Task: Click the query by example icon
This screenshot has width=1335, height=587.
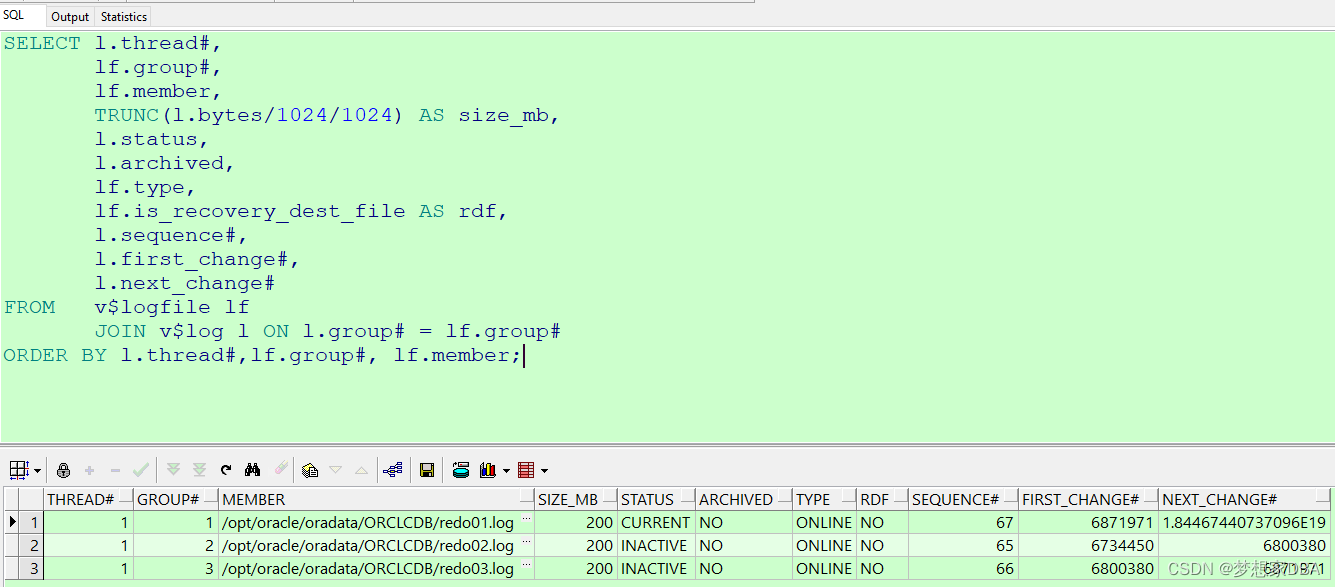Action: pyautogui.click(x=310, y=470)
